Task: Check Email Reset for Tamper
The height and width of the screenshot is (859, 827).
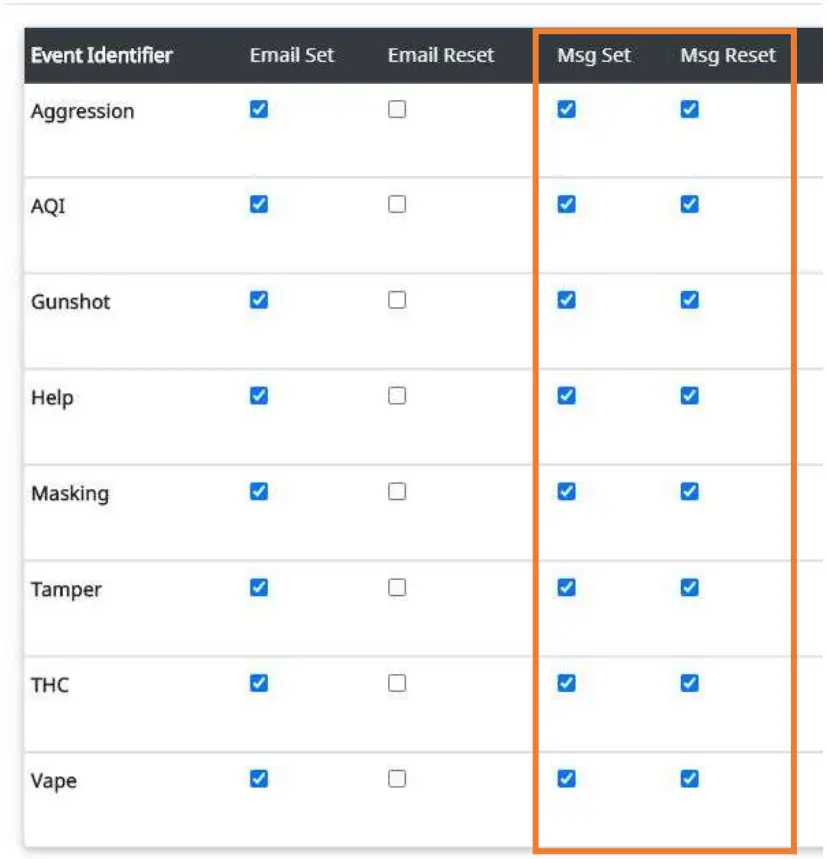Action: (x=397, y=588)
